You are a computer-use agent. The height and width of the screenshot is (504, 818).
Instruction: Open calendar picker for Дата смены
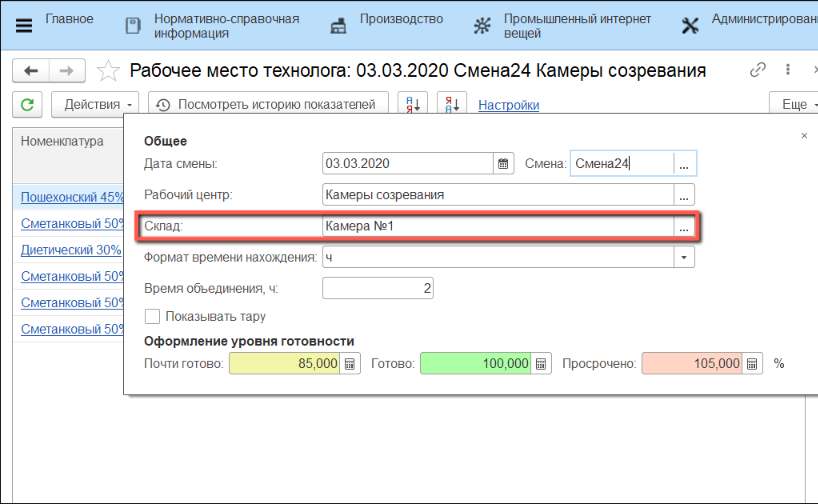point(503,164)
